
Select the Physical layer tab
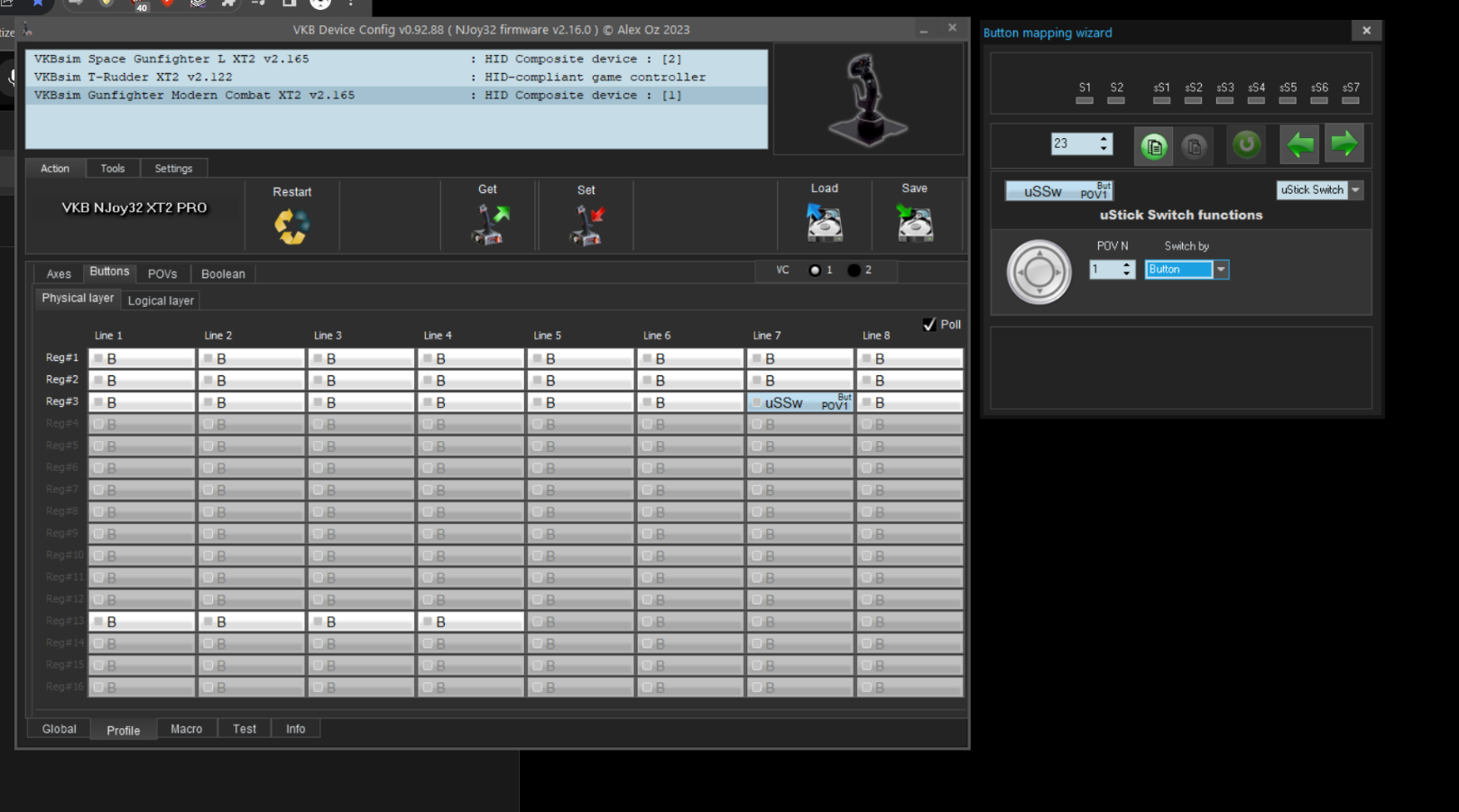[x=78, y=298]
